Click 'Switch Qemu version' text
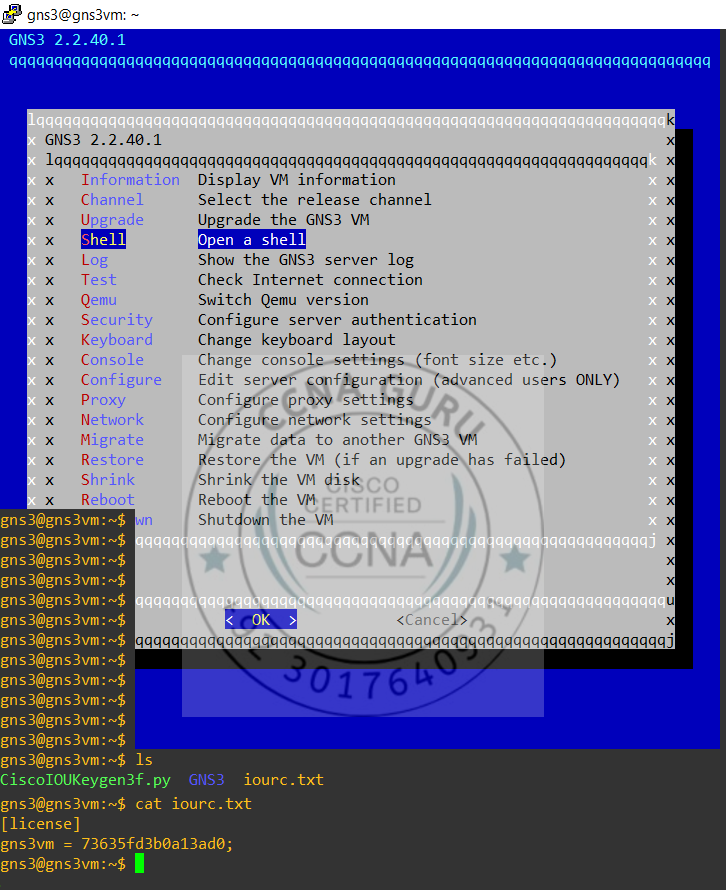The height and width of the screenshot is (890, 726). click(283, 300)
